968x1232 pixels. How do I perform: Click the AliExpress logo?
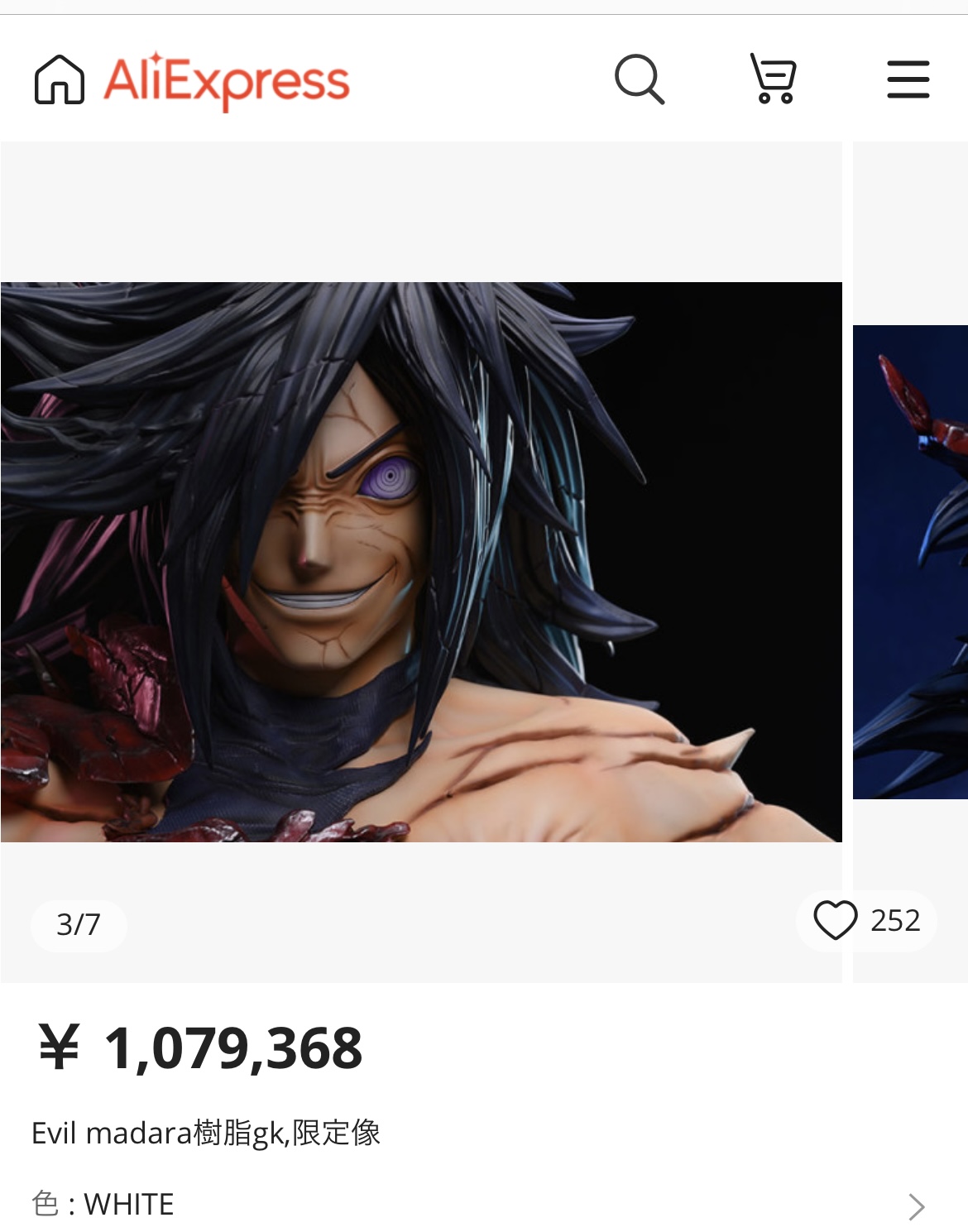point(227,81)
